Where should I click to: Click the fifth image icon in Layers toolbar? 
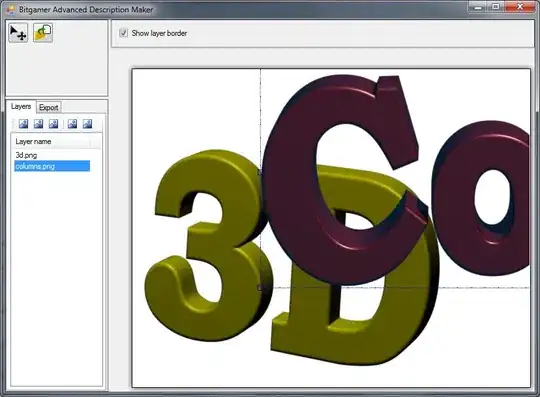87,124
